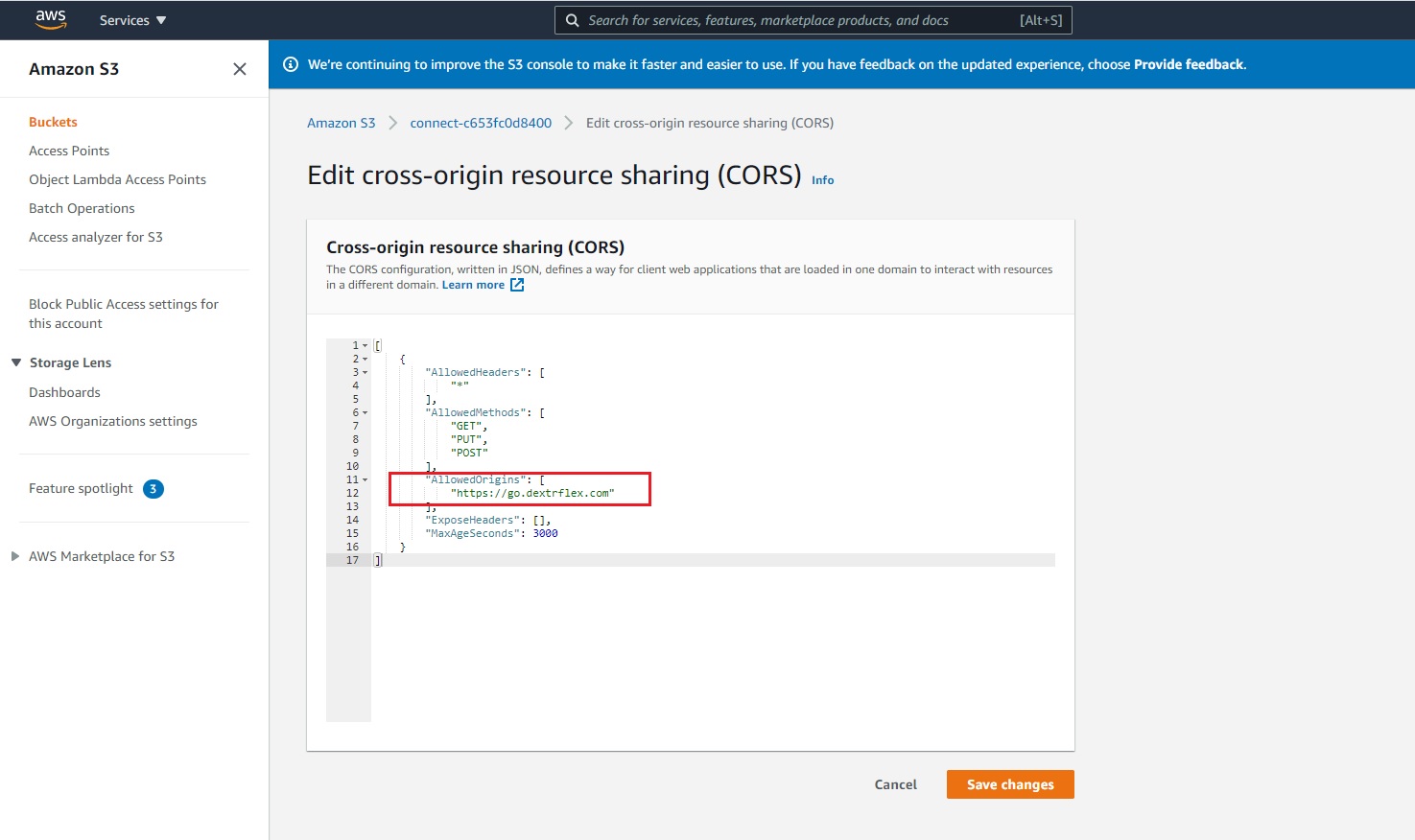Click the info circle icon in the blue banner
The height and width of the screenshot is (840, 1415).
[291, 64]
